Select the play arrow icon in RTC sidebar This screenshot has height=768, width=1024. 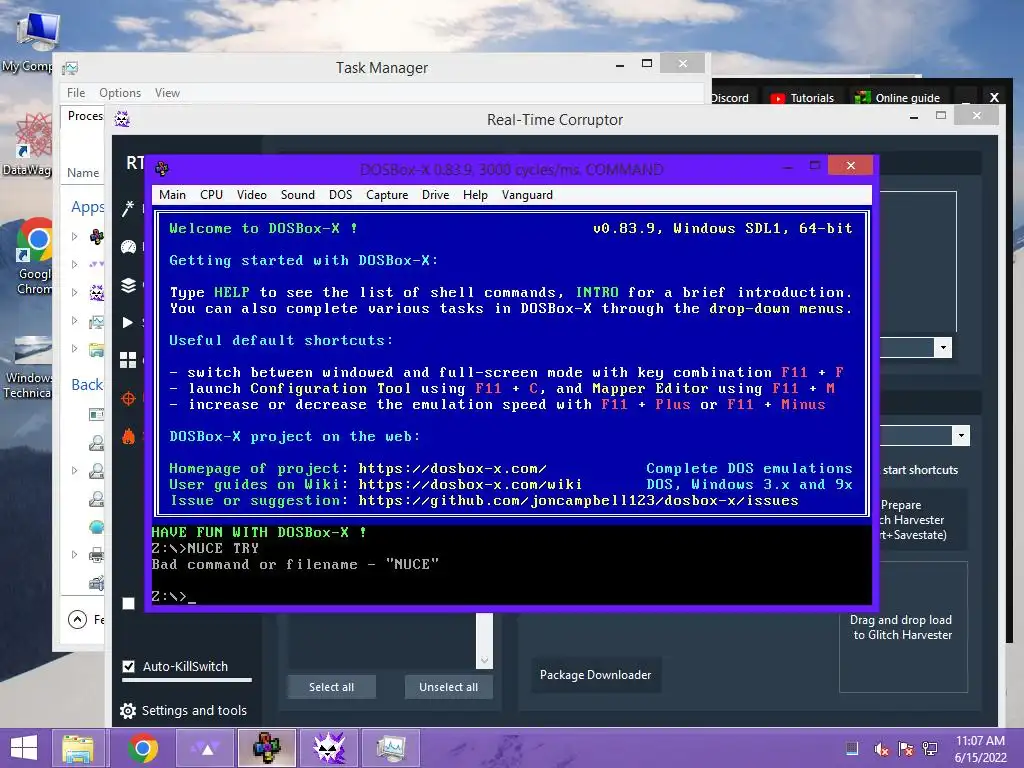(x=127, y=323)
